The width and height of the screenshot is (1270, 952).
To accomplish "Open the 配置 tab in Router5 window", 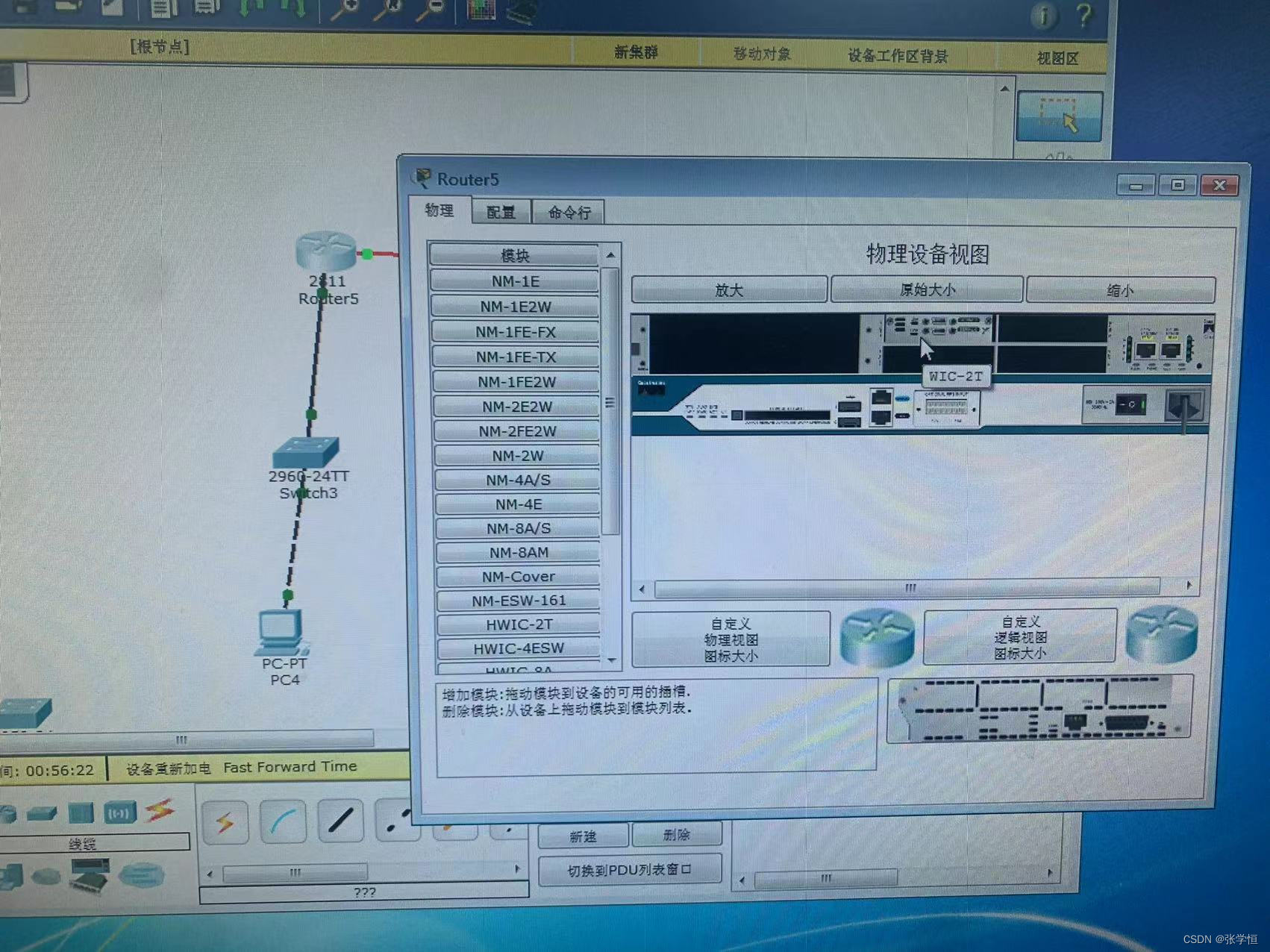I will [501, 213].
